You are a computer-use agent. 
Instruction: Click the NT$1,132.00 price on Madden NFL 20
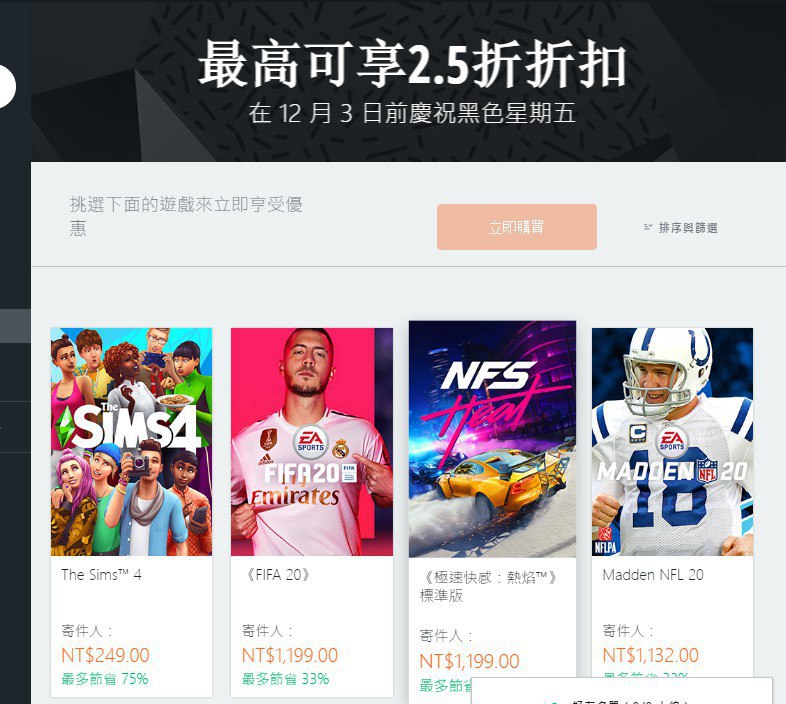tap(651, 655)
